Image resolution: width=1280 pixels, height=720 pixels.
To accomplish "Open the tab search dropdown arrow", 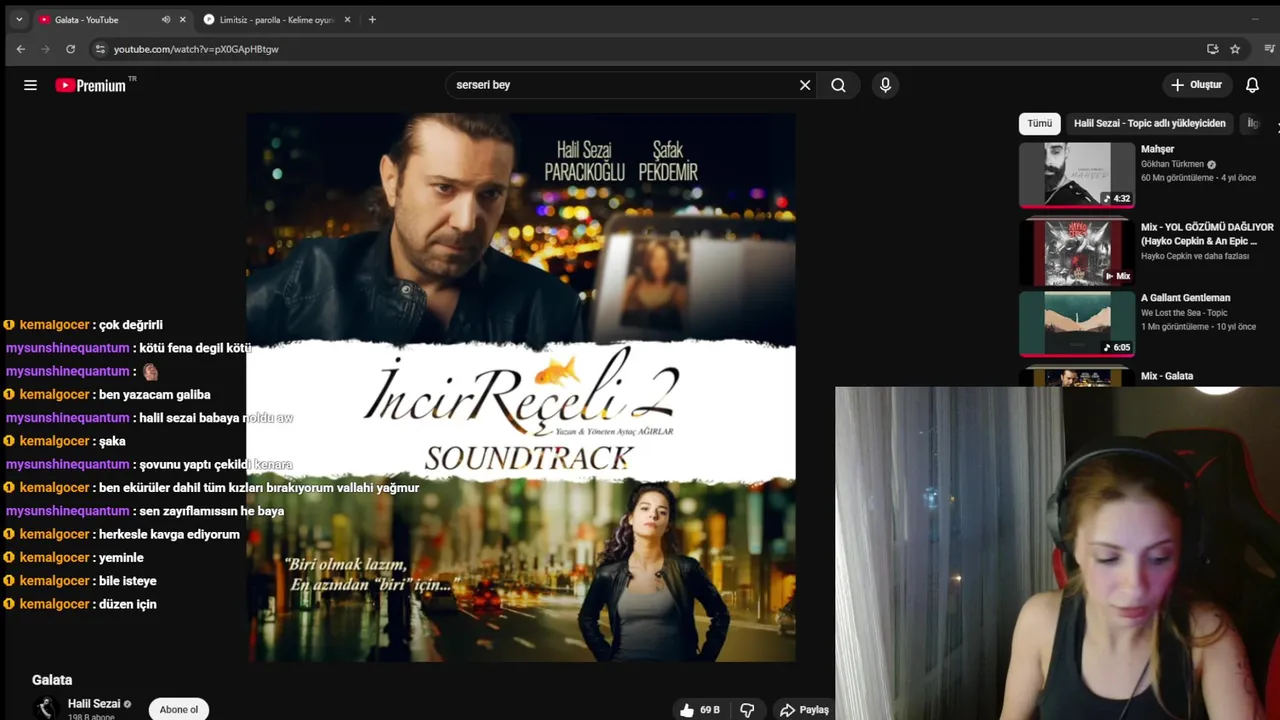I will [x=18, y=19].
